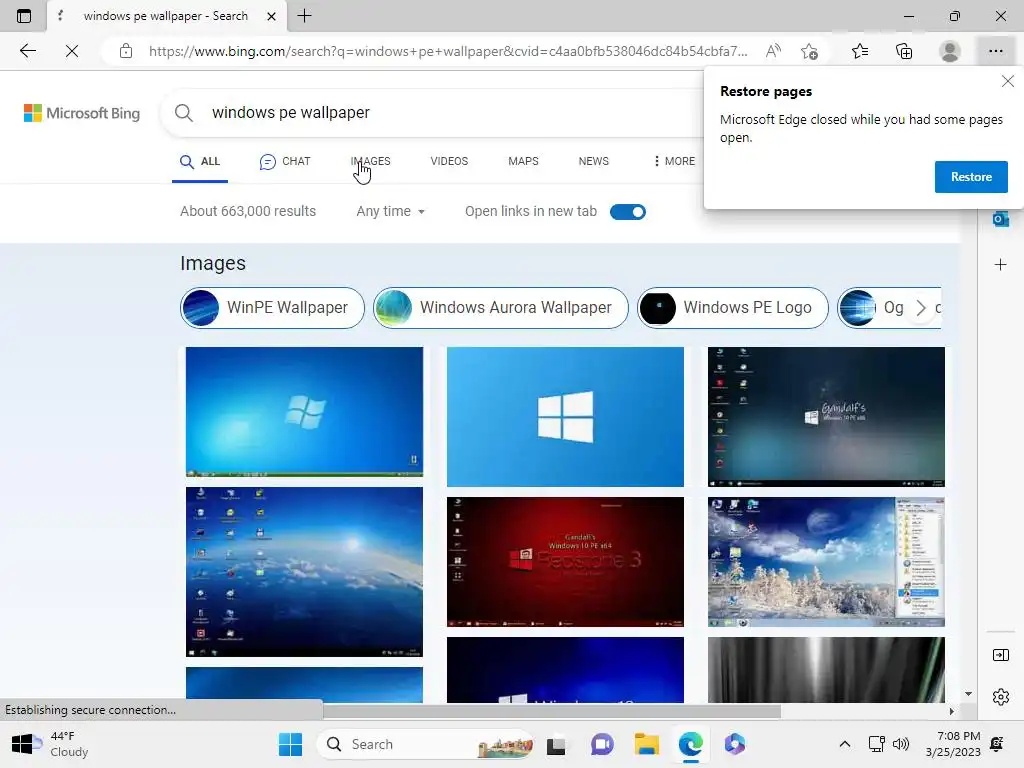Expand the MORE search categories
This screenshot has height=768, width=1024.
pos(674,161)
